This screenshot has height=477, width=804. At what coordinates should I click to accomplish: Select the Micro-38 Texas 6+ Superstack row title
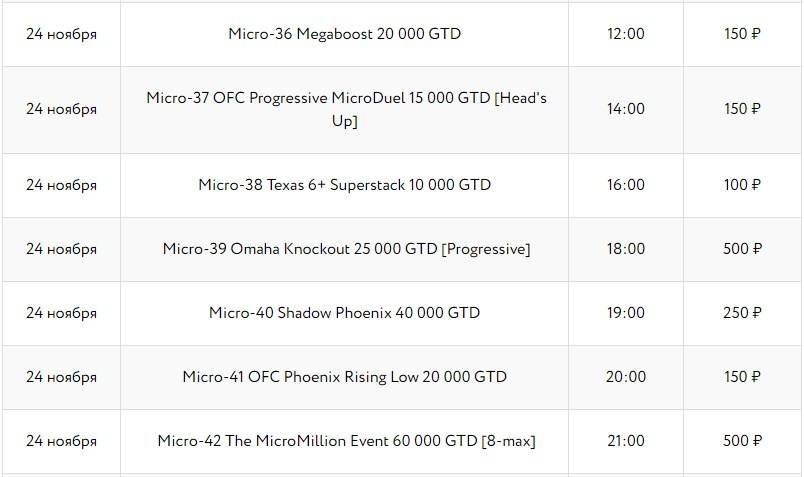(344, 185)
